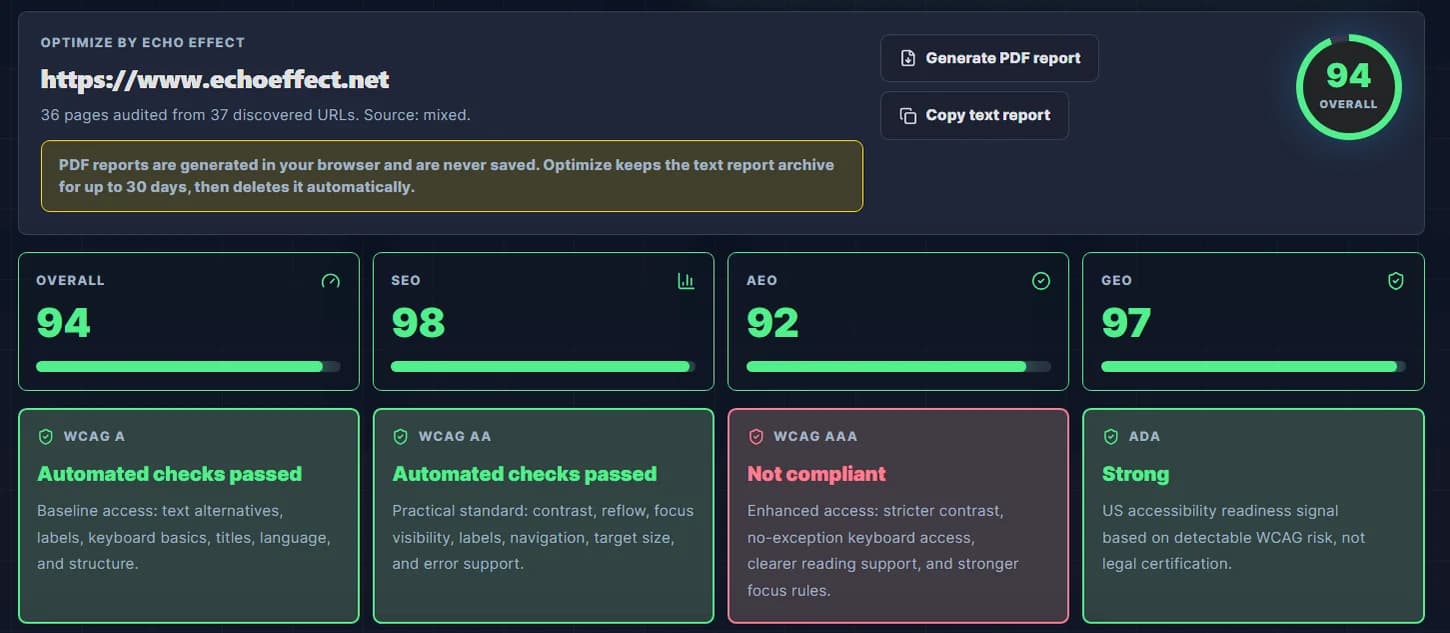Open the WCAG A Automated checks passed heading

[x=169, y=474]
